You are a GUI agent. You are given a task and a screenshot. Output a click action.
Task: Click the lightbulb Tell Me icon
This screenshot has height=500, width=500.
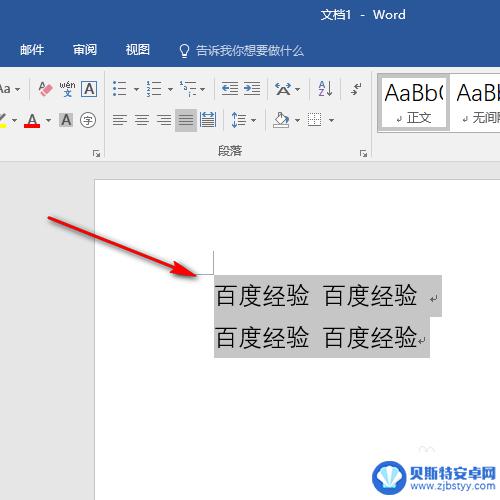click(x=184, y=51)
